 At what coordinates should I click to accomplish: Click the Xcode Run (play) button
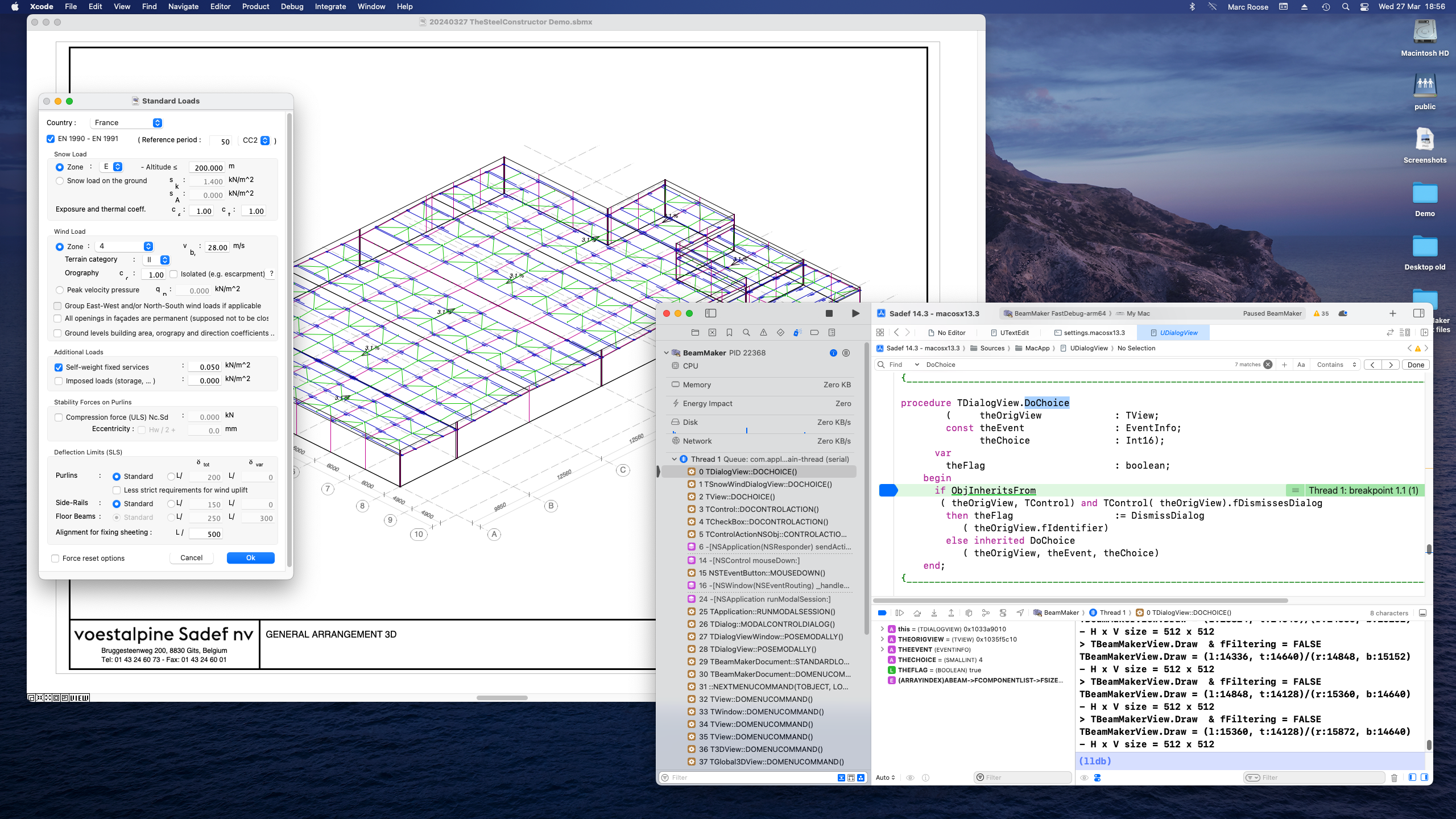click(x=855, y=313)
